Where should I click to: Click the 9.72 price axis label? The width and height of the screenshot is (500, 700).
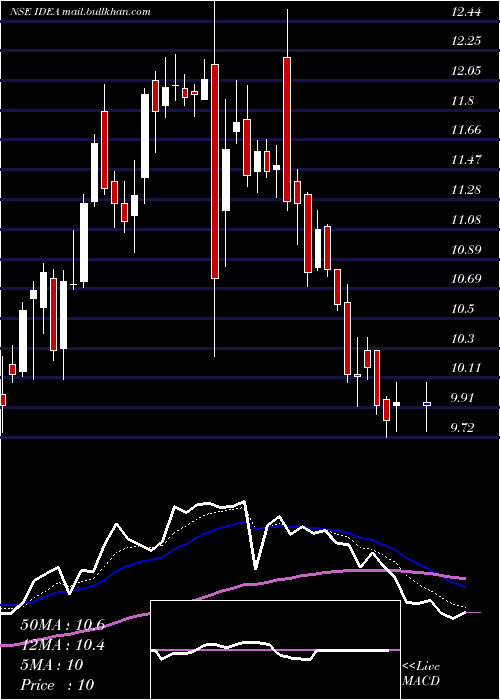(462, 428)
